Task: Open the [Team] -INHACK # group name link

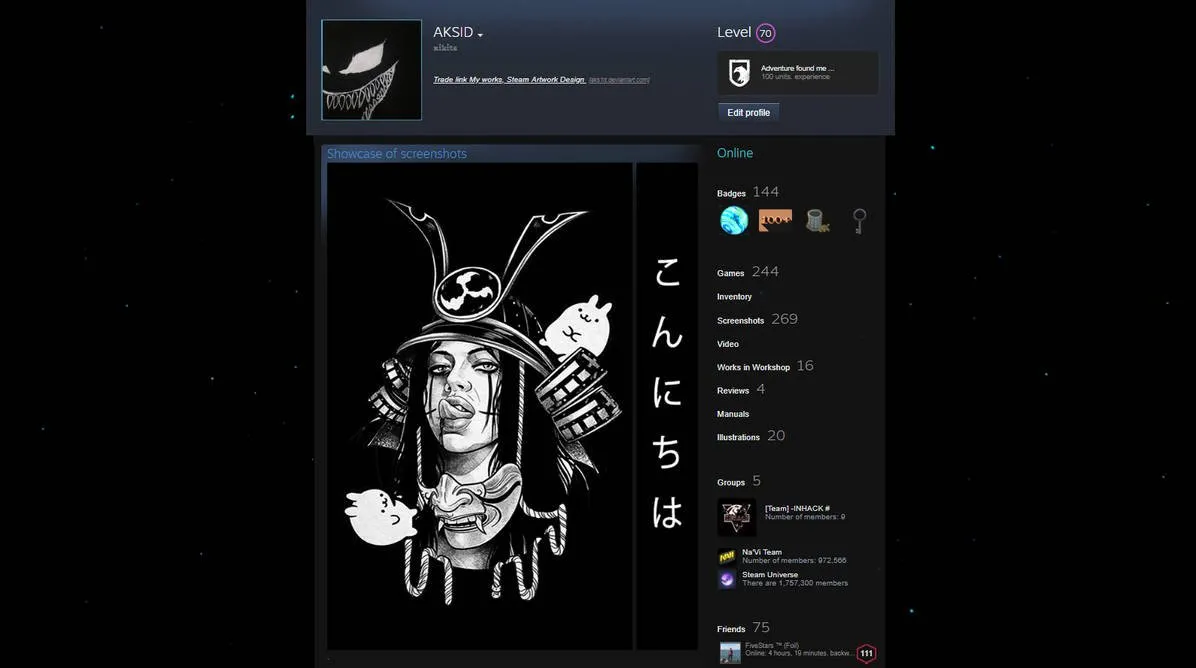Action: coord(797,509)
